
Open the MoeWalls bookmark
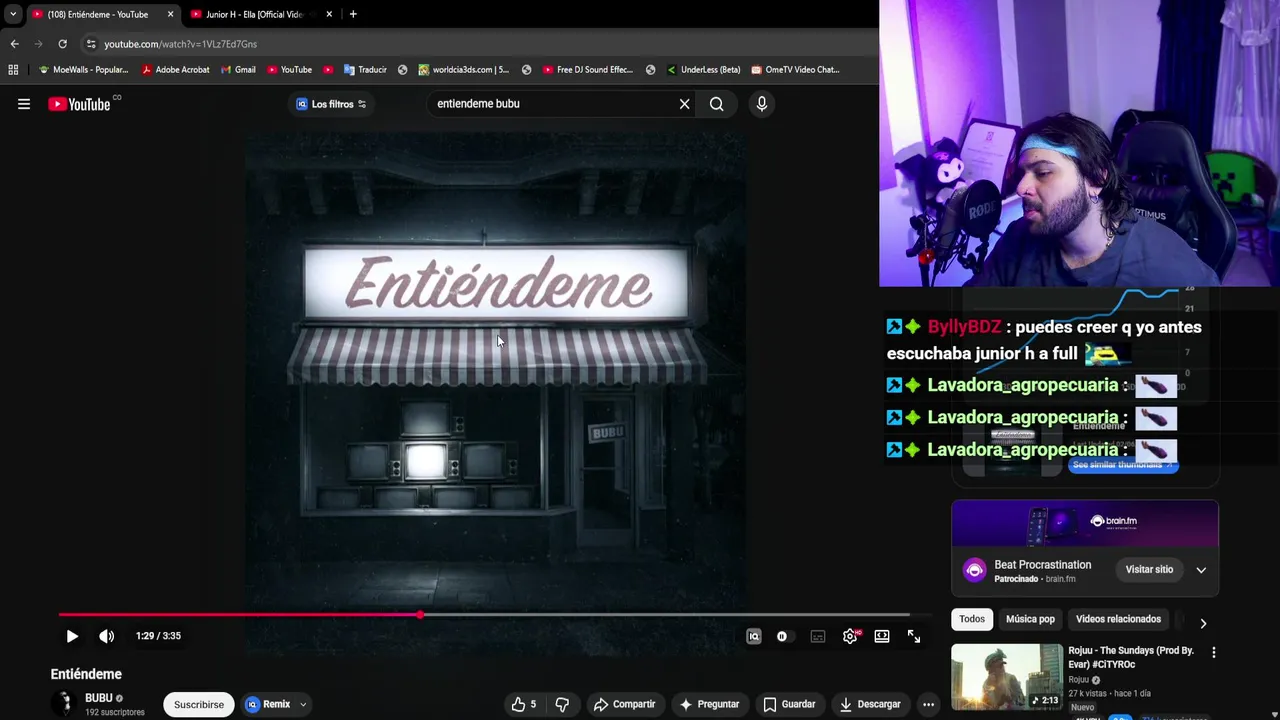click(84, 70)
